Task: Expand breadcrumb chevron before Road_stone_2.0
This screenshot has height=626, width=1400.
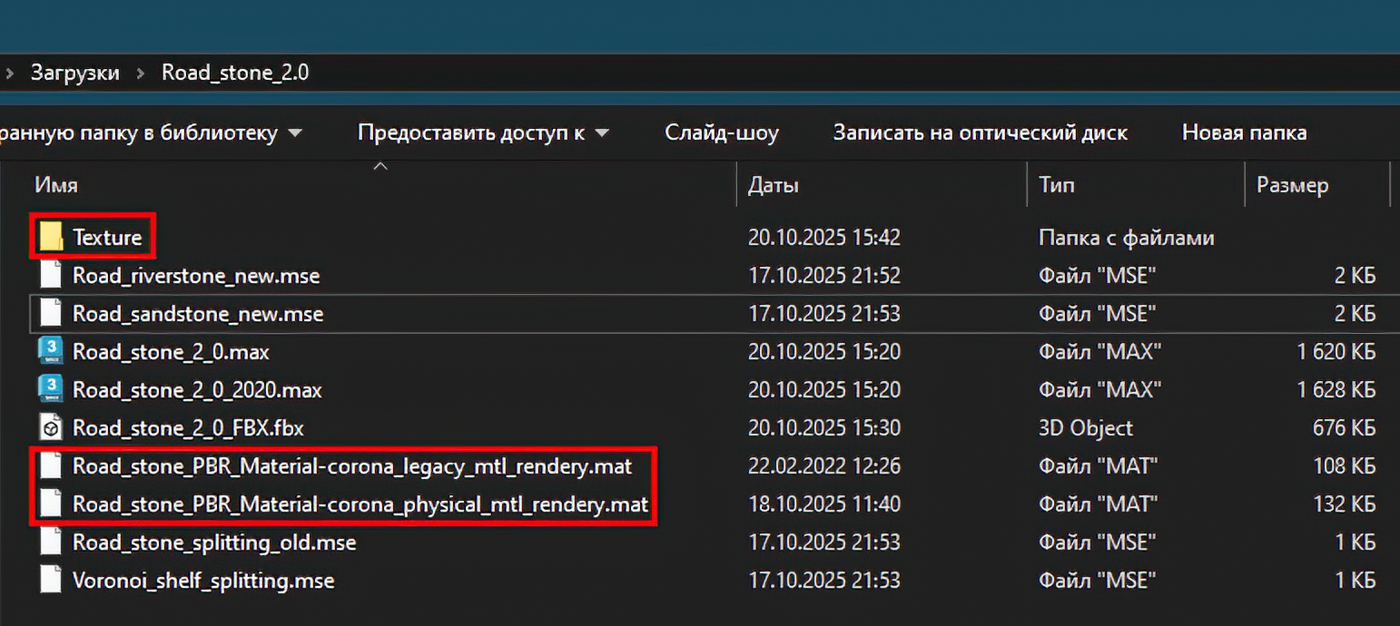Action: point(140,72)
